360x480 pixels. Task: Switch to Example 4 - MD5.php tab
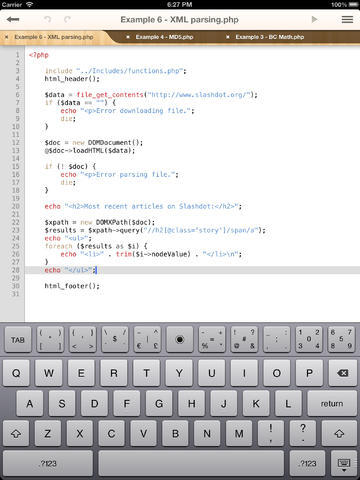(x=164, y=37)
